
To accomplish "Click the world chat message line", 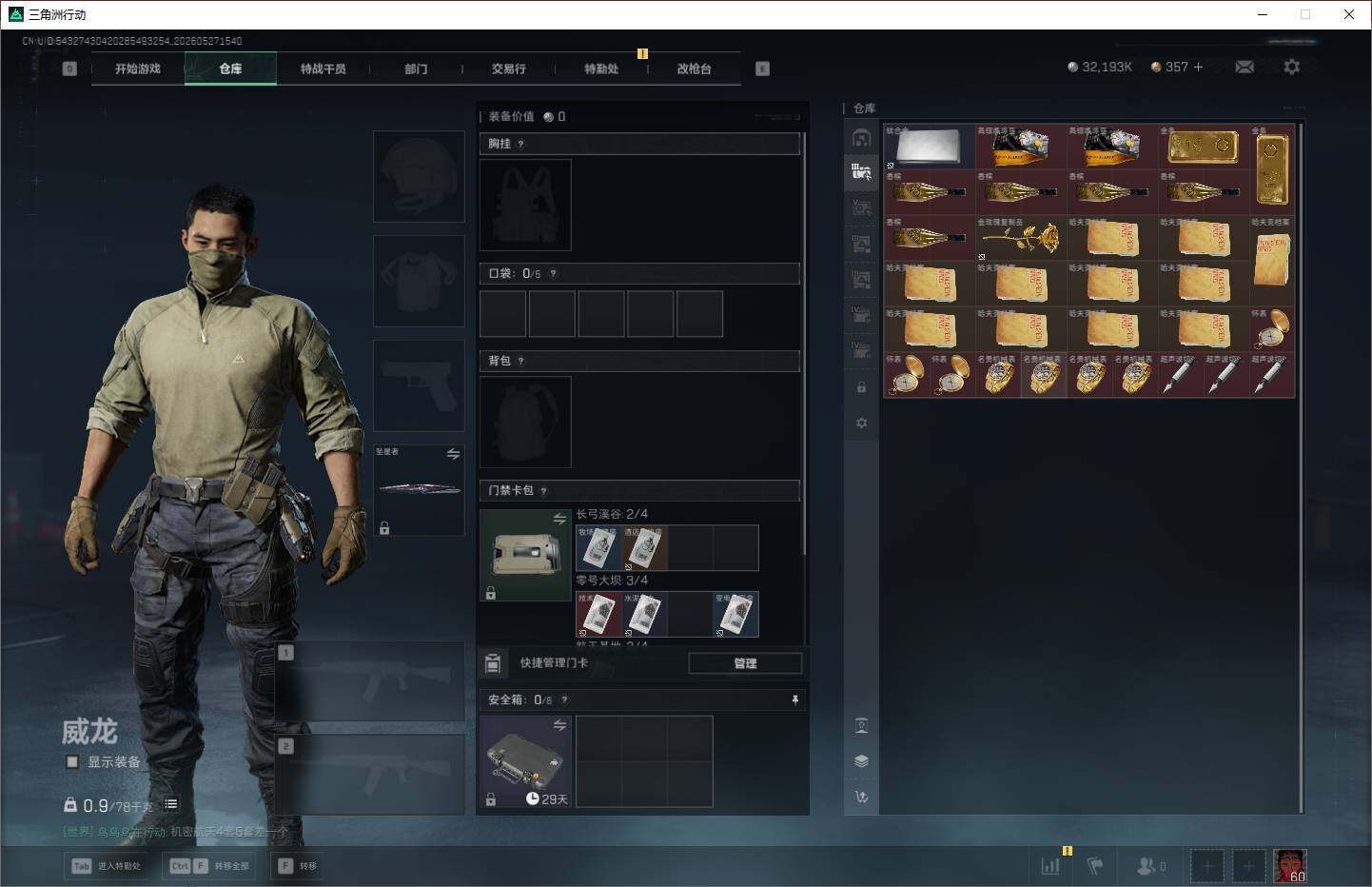I will pyautogui.click(x=176, y=832).
